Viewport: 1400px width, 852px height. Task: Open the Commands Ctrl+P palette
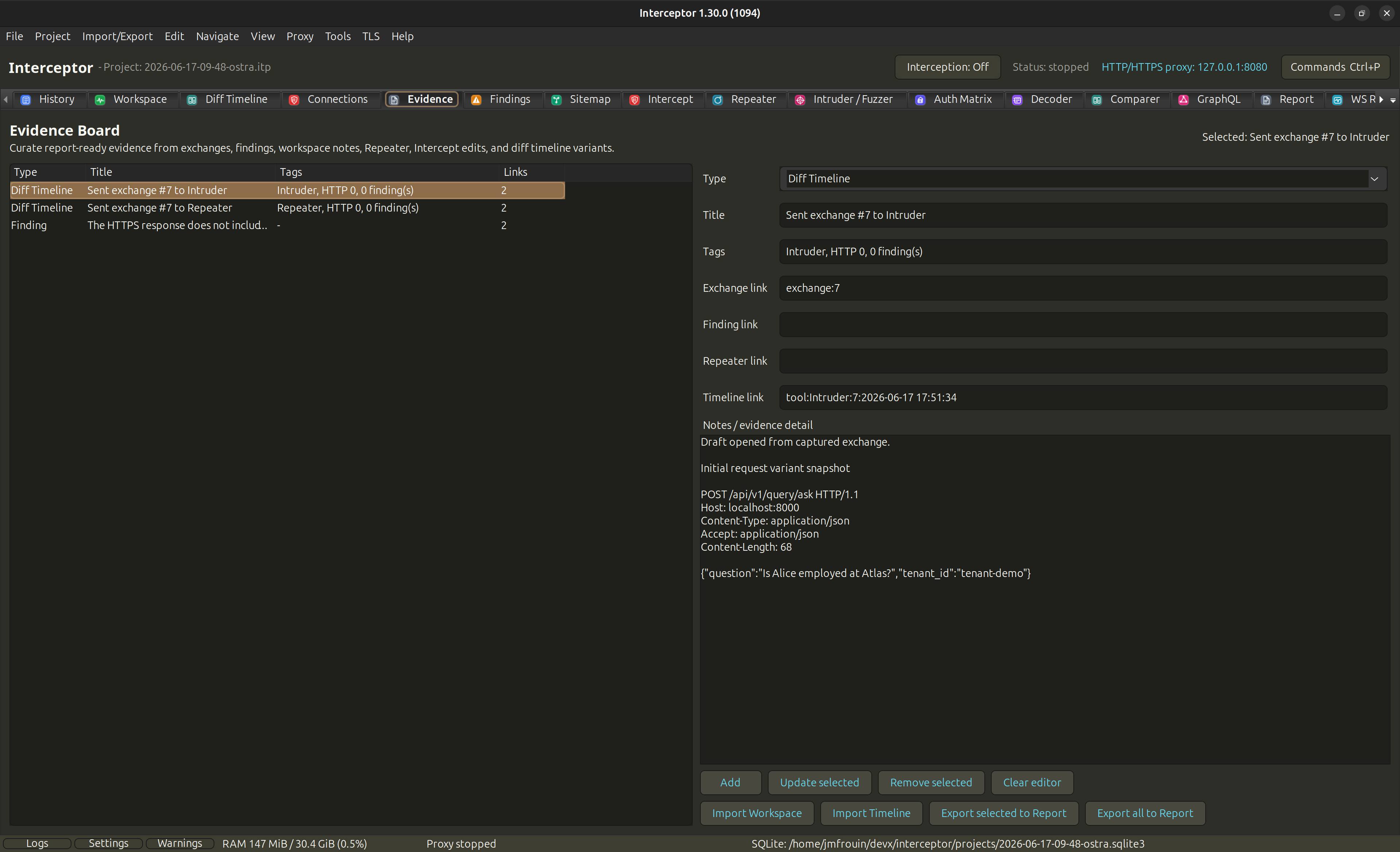click(1335, 67)
